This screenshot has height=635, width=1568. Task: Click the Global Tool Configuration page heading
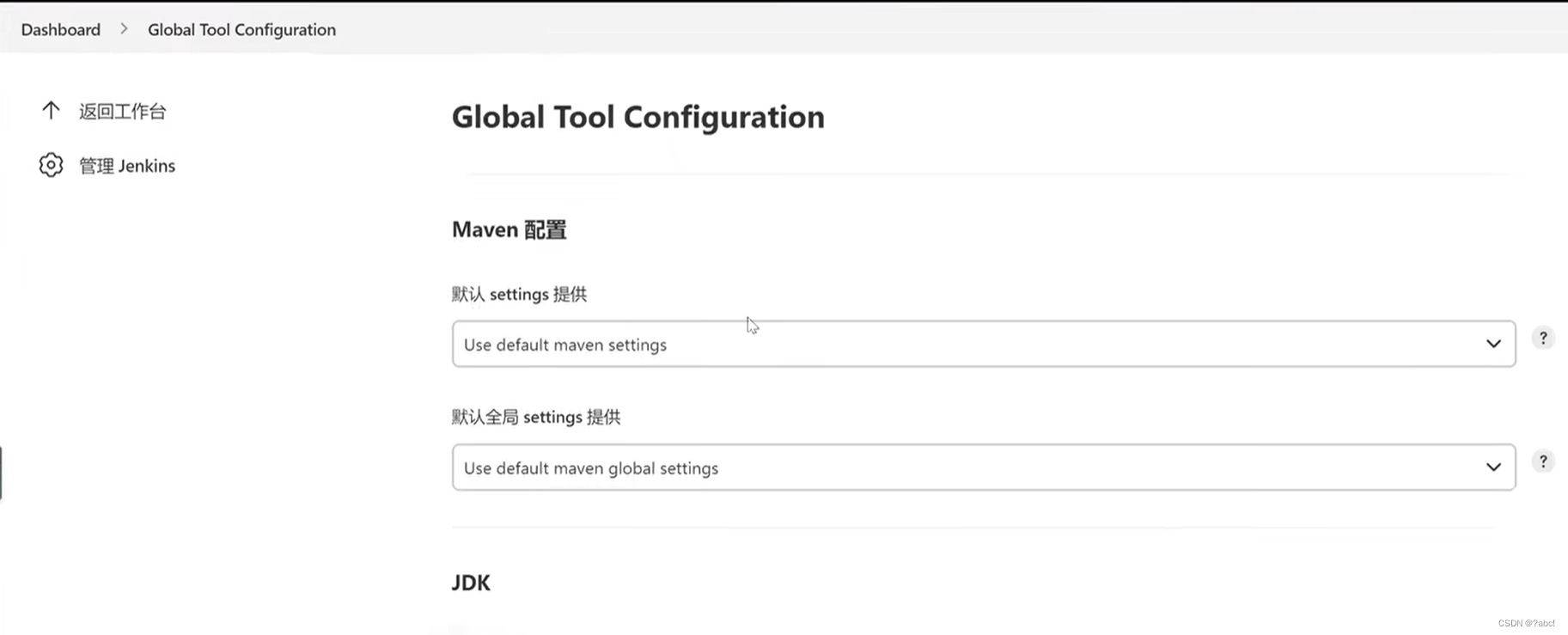(638, 117)
